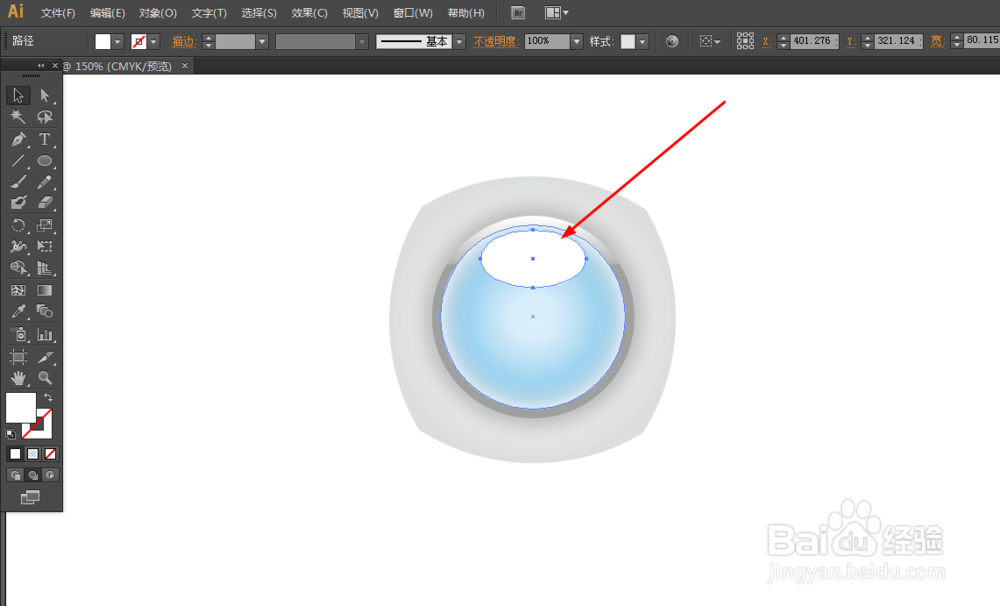Select the Ellipse tool
Screen dimensions: 1000x606
point(44,161)
